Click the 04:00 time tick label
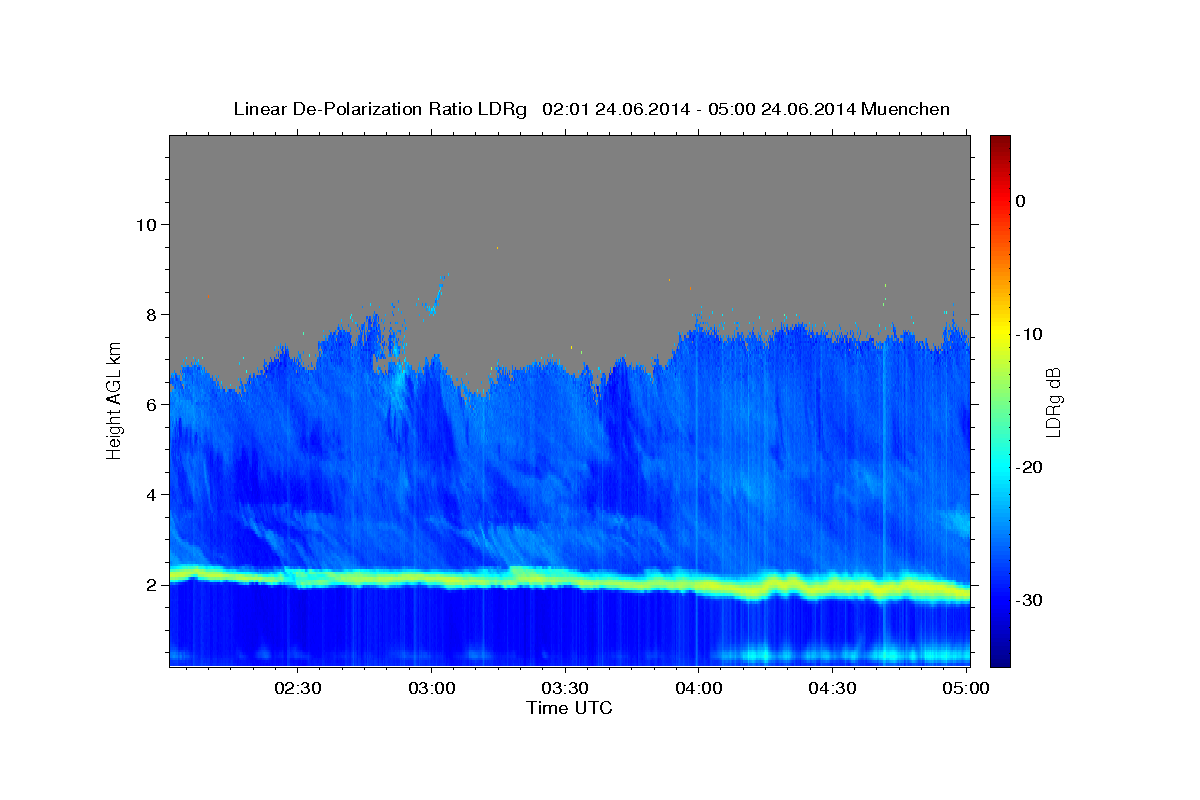The height and width of the screenshot is (800, 1200). [x=698, y=688]
